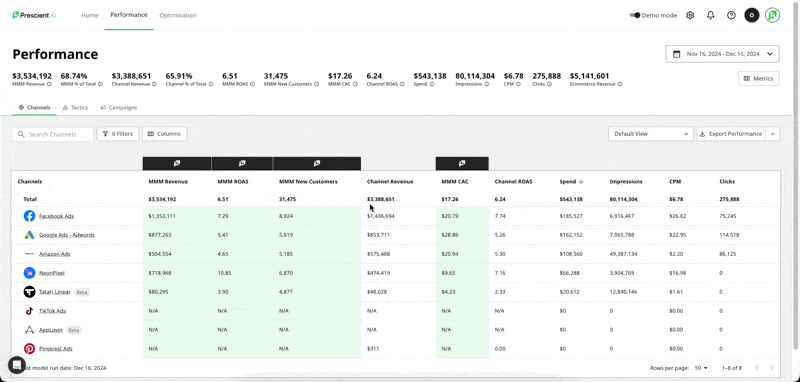
Task: Focus the Search Channels field
Action: [x=53, y=134]
